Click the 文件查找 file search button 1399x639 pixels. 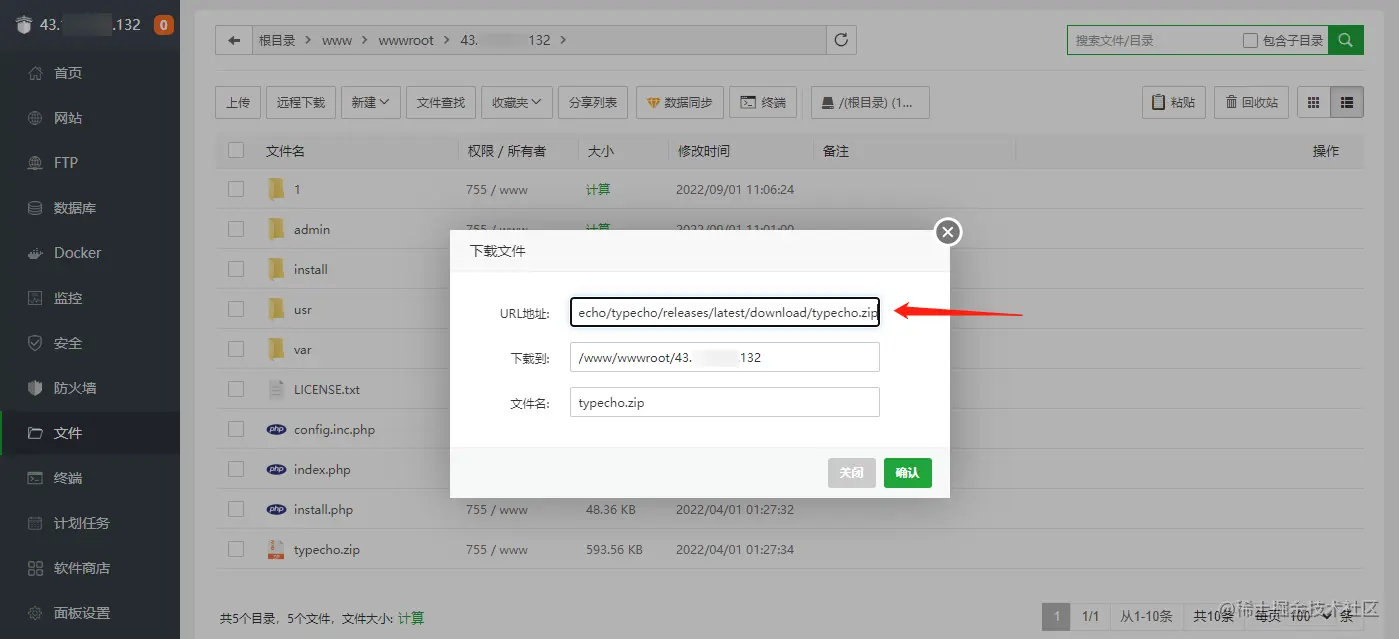point(441,102)
